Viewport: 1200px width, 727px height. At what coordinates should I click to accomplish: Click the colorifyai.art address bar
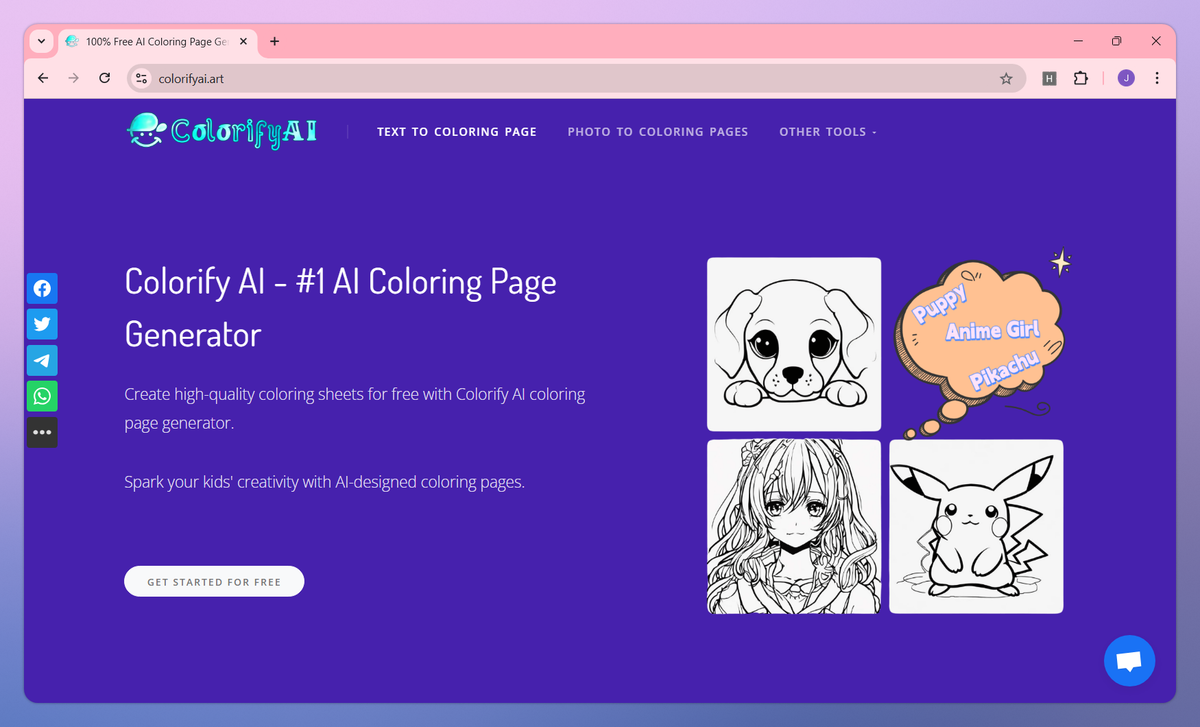[x=575, y=78]
